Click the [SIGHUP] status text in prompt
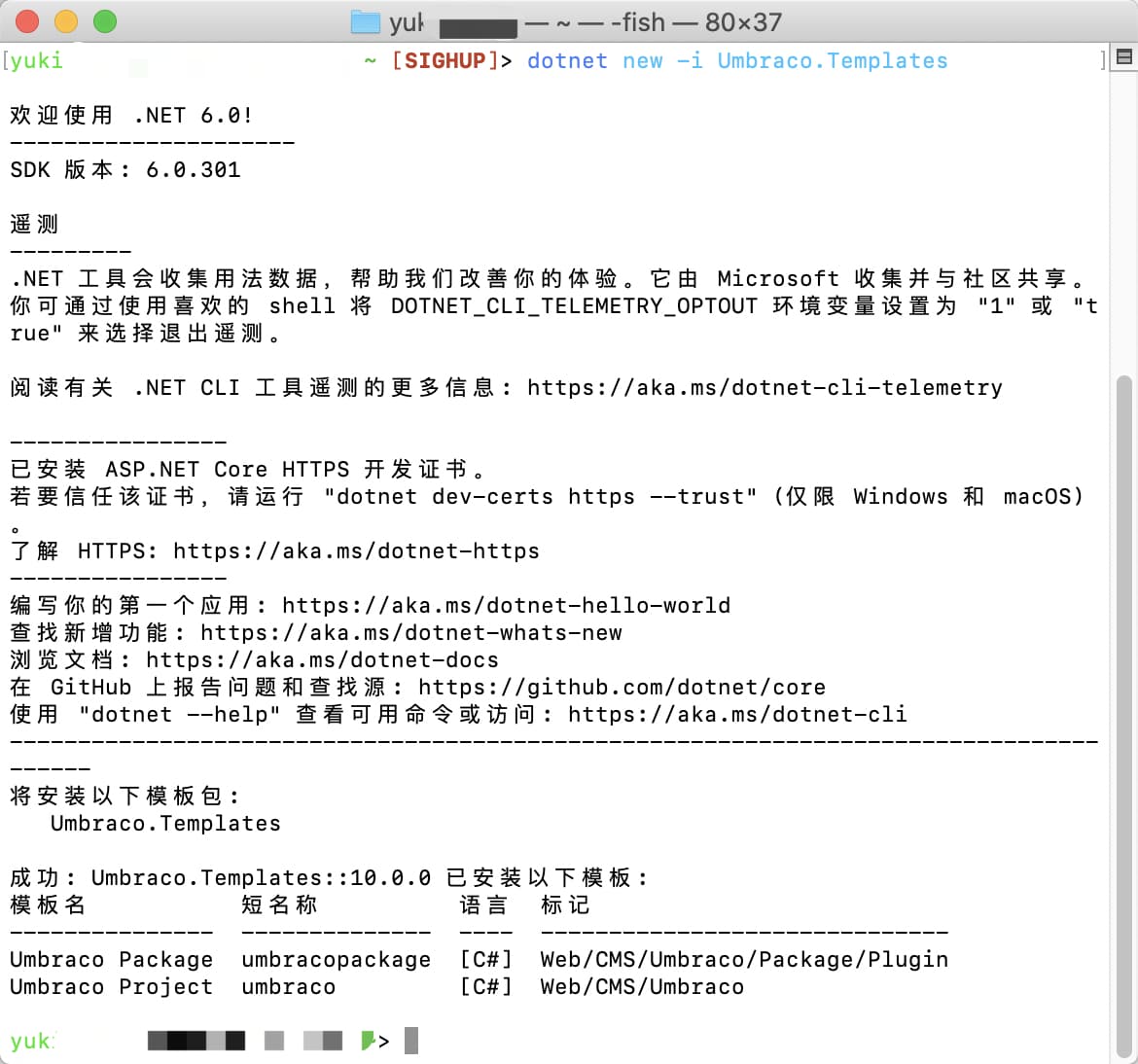 click(445, 61)
